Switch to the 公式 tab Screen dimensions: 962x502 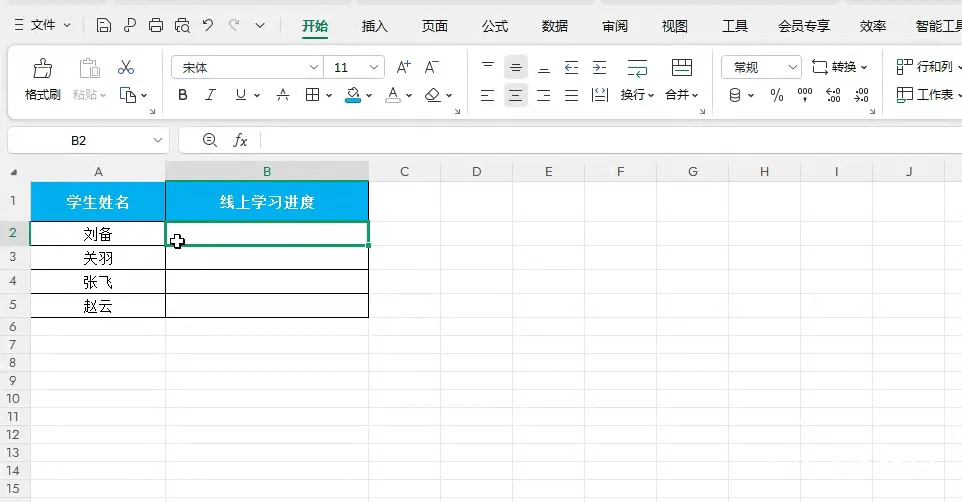pos(495,26)
